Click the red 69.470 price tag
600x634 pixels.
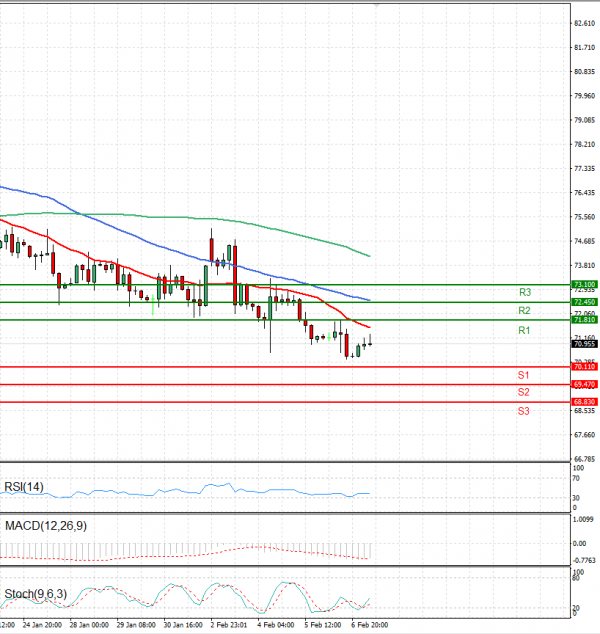584,384
